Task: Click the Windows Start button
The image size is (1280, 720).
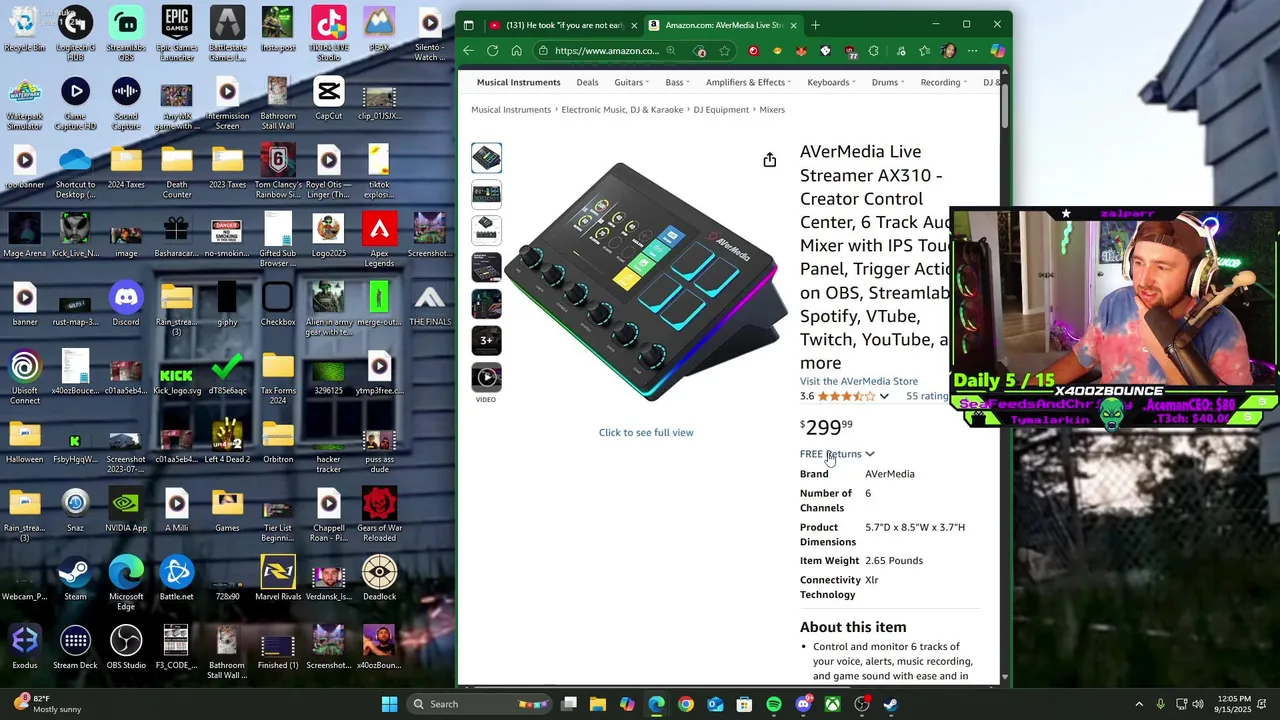Action: tap(389, 704)
